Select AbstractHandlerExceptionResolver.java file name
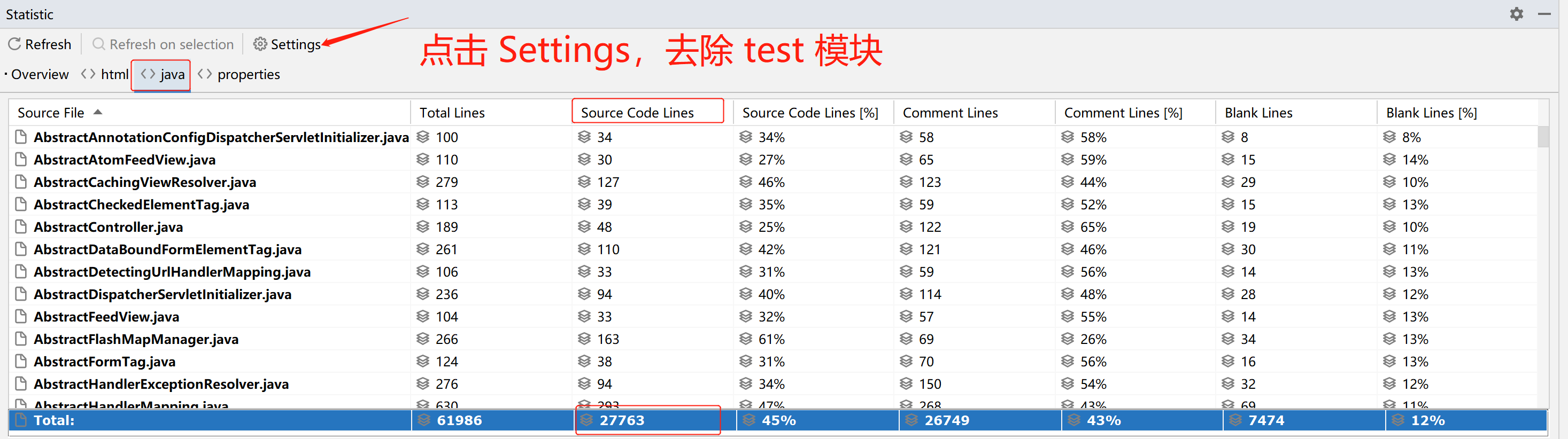1568x439 pixels. click(x=161, y=385)
